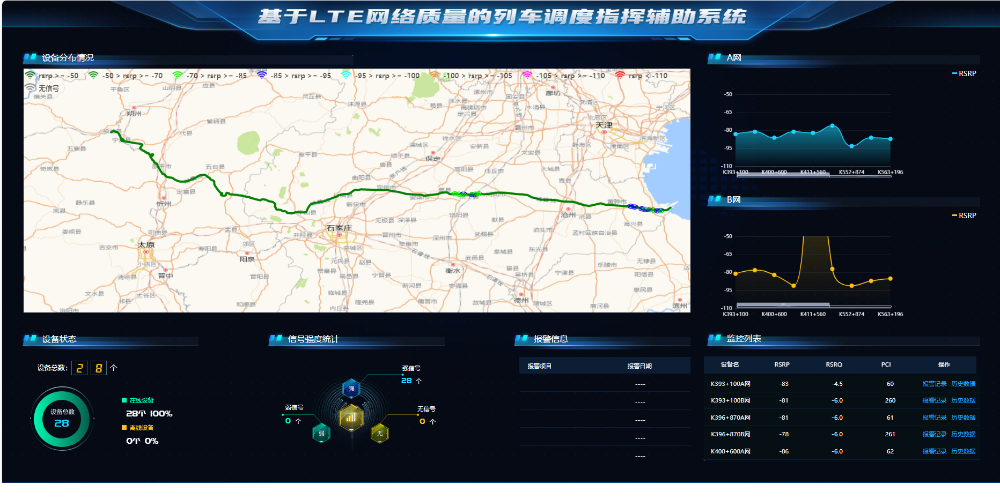Click the B网 chart zoom slider bar
Screen dimensions: 1000x499
[806, 305]
